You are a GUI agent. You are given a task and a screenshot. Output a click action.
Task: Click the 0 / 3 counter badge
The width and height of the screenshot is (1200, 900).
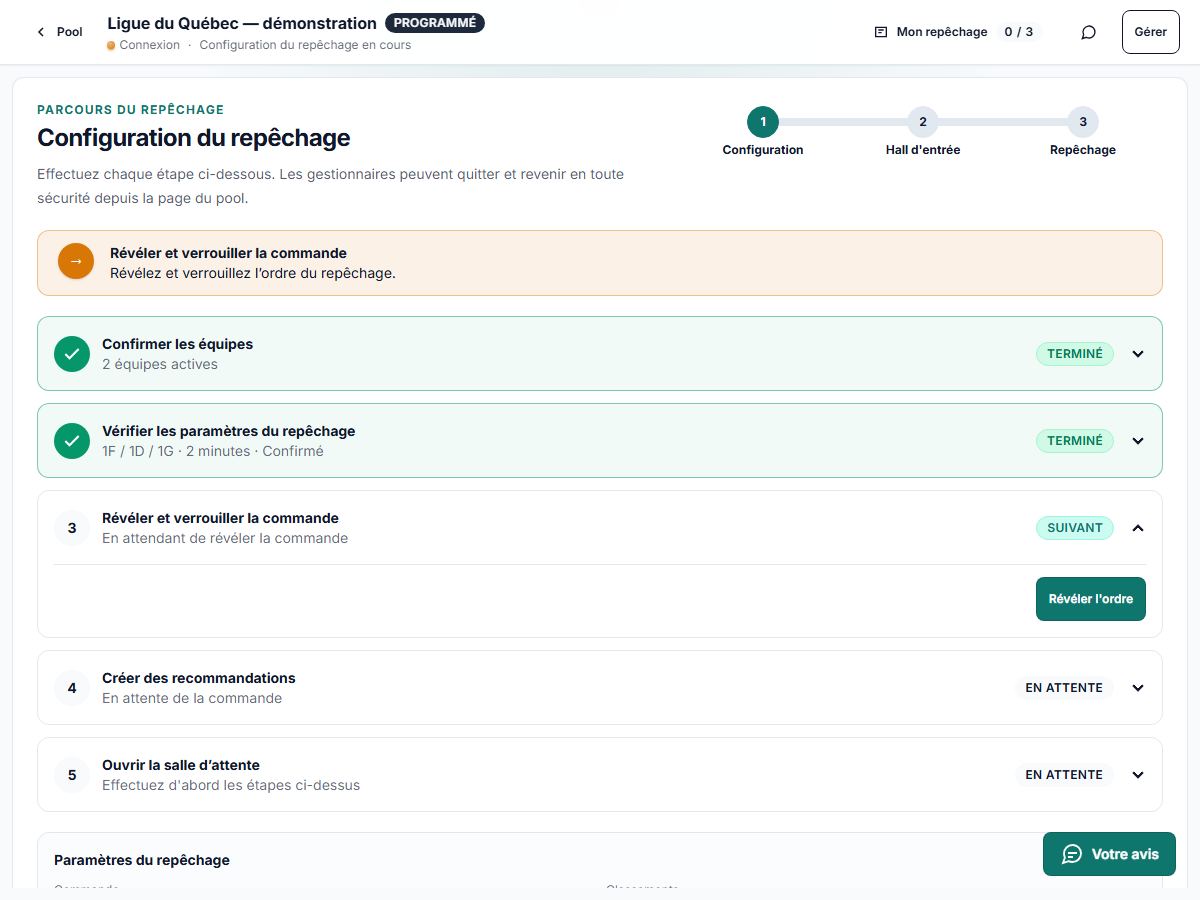[1018, 32]
